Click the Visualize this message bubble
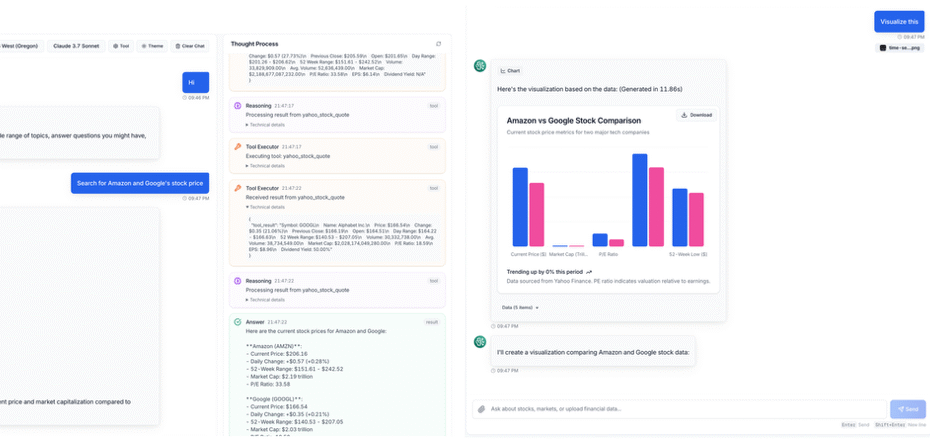Screen dimensions: 930x446 pyautogui.click(x=899, y=21)
